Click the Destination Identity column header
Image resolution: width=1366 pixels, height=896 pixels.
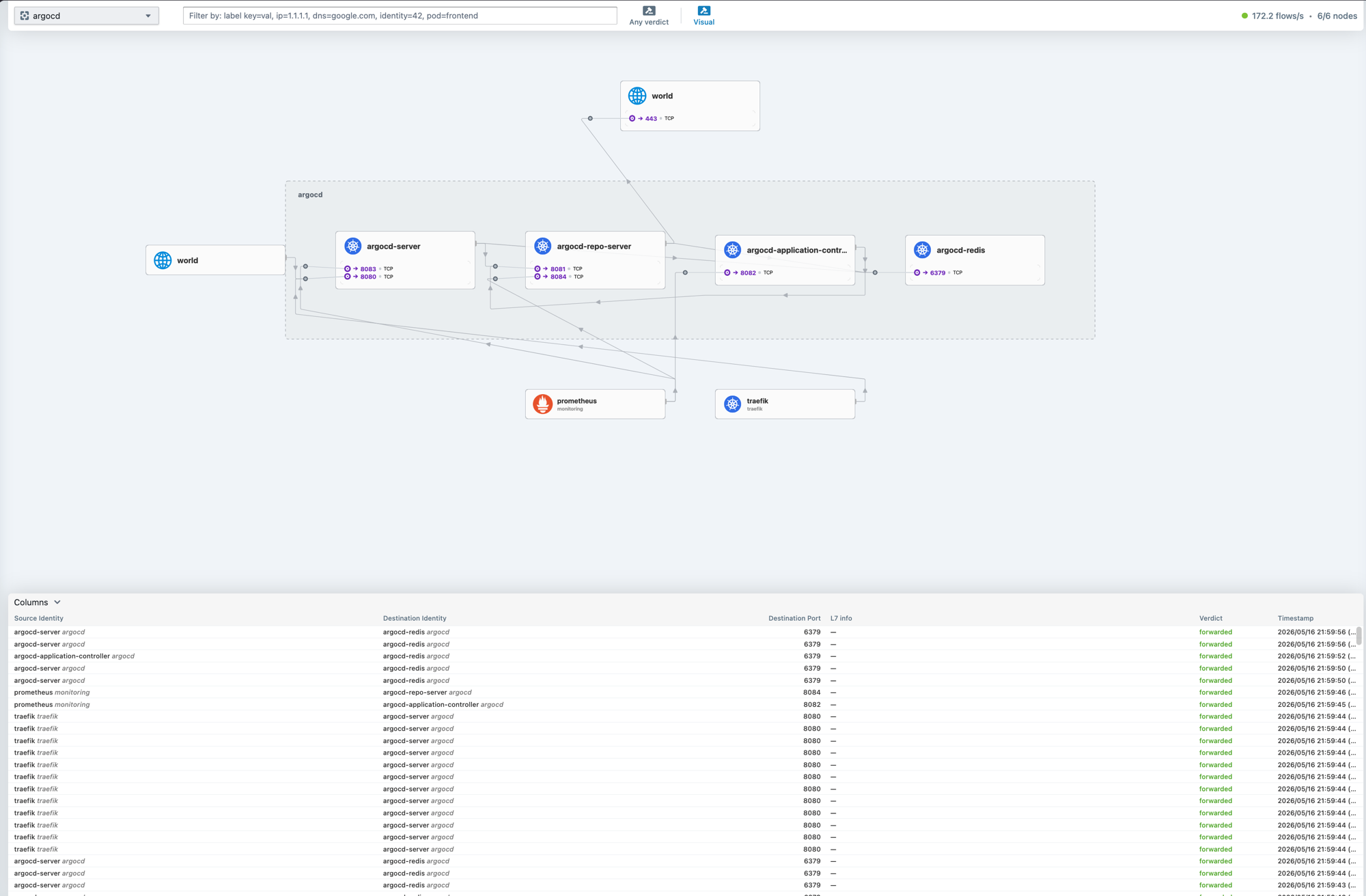coord(415,618)
